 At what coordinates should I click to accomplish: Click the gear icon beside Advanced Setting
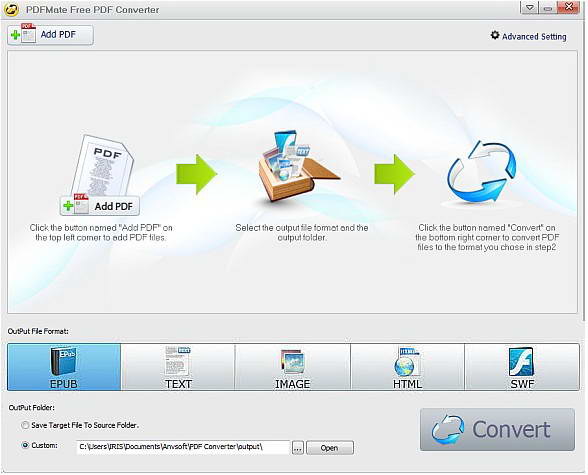point(495,36)
